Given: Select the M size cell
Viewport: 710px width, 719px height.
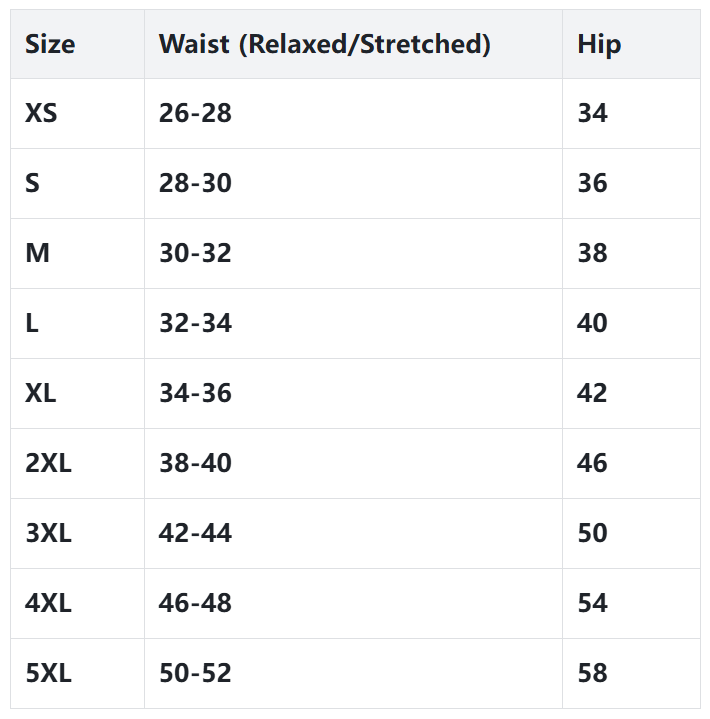Looking at the screenshot, I should (37, 254).
